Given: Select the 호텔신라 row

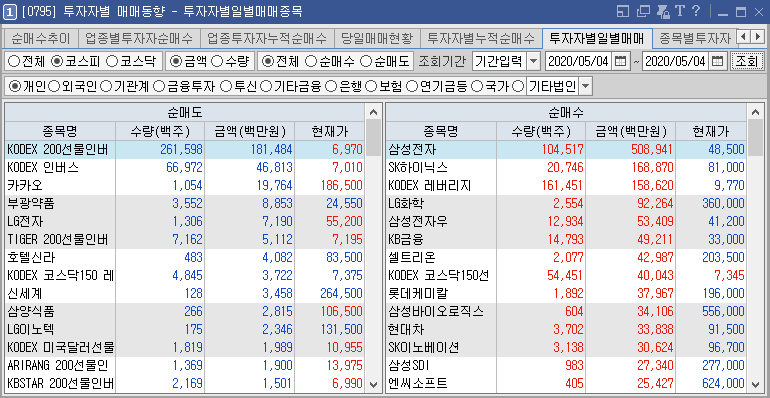Looking at the screenshot, I should 185,257.
